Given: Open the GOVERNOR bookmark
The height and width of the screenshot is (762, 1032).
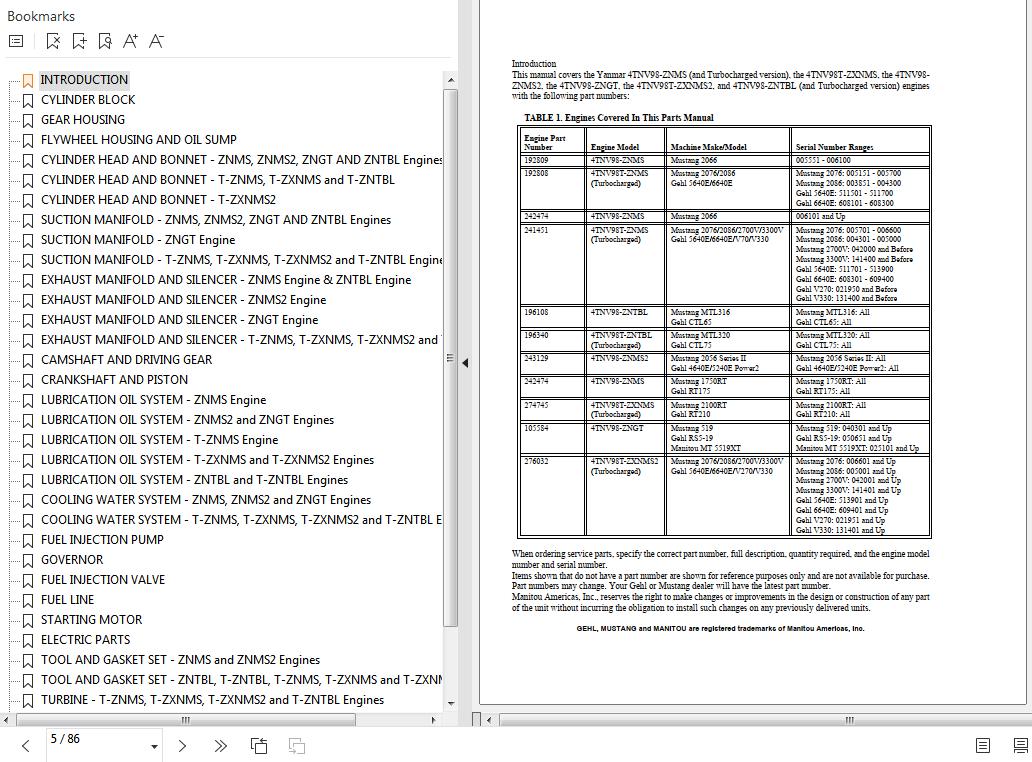Looking at the screenshot, I should (x=72, y=560).
